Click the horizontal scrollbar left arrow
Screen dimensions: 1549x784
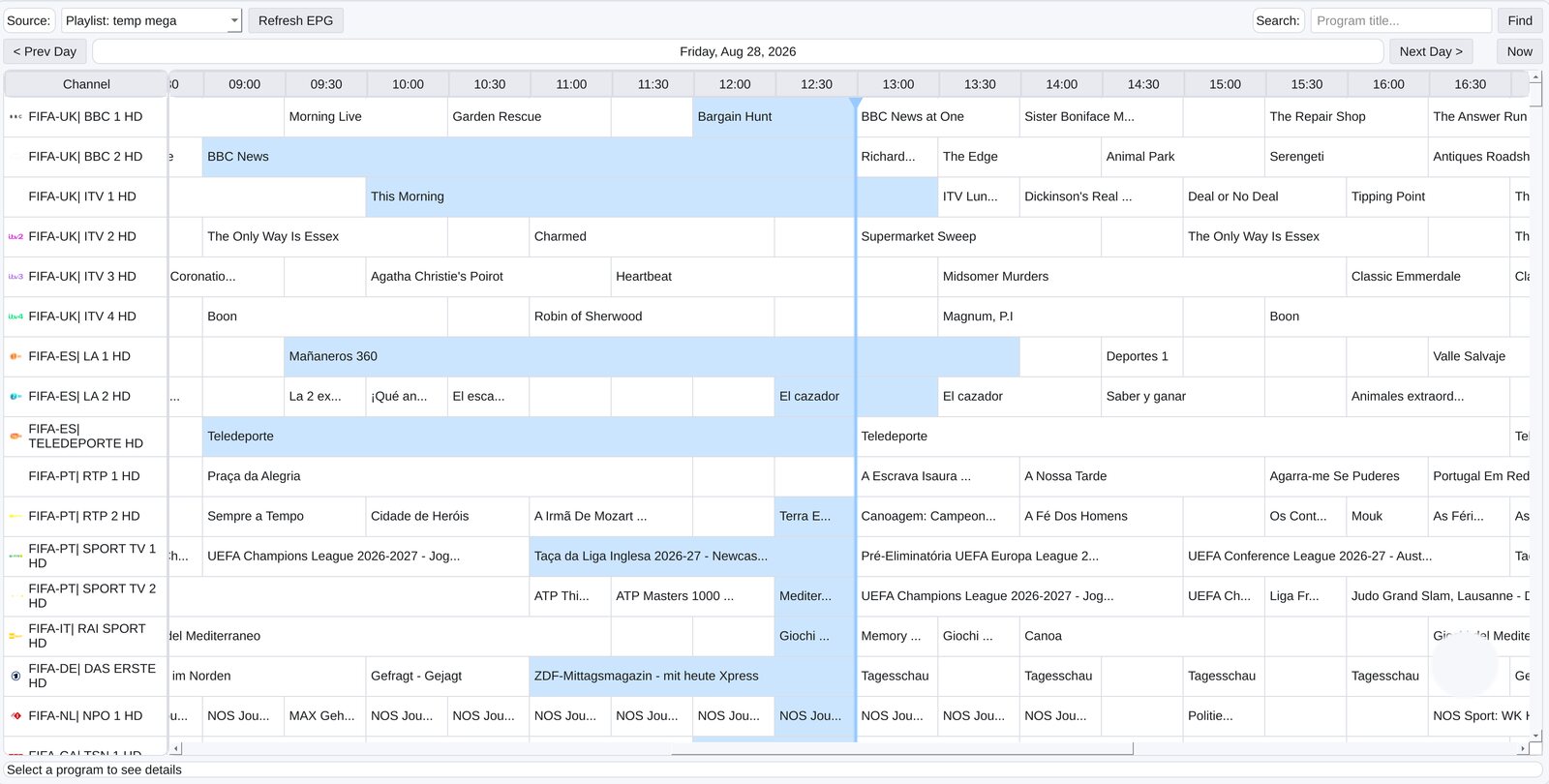[176, 748]
